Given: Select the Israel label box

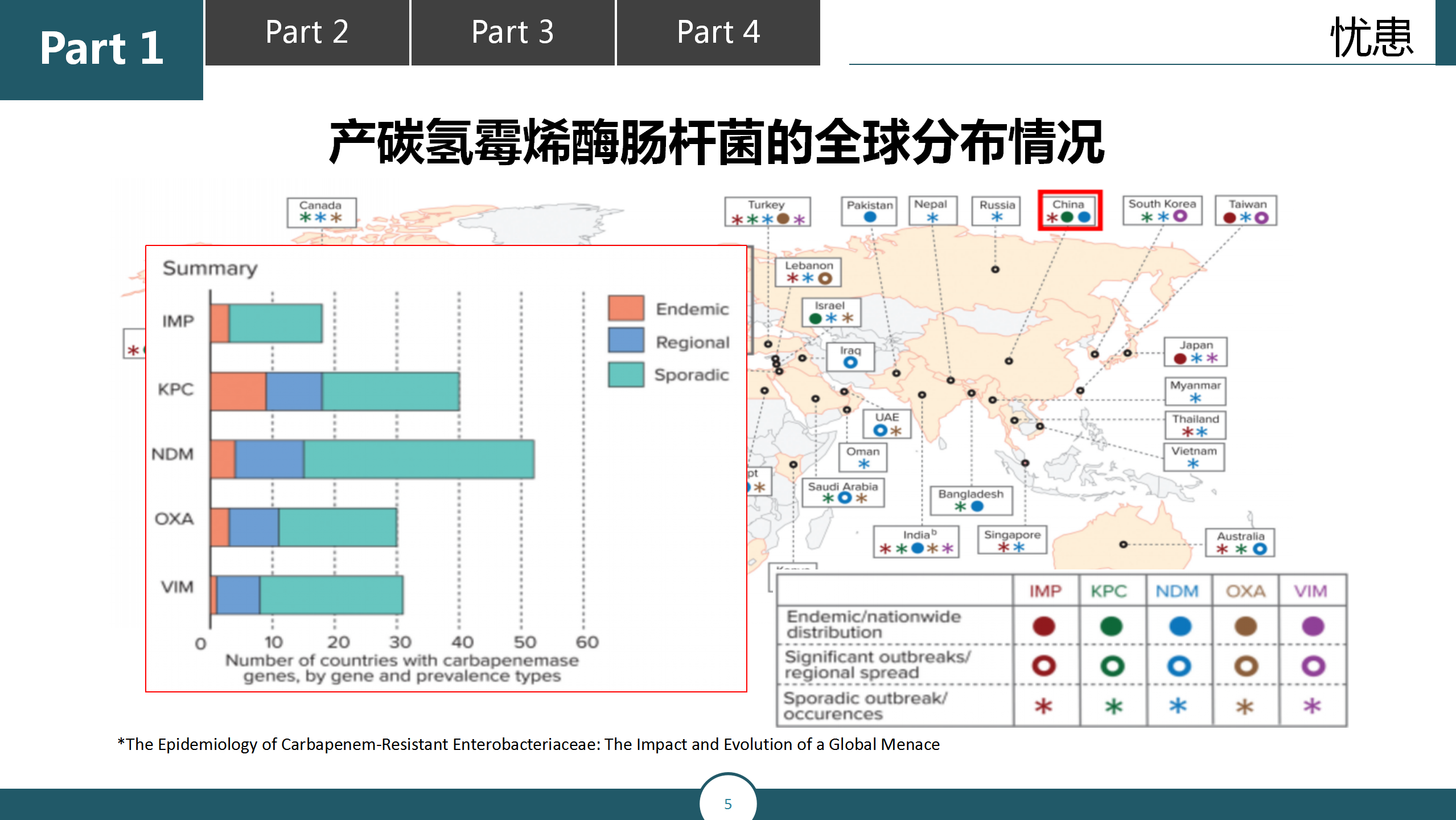Looking at the screenshot, I should point(831,312).
